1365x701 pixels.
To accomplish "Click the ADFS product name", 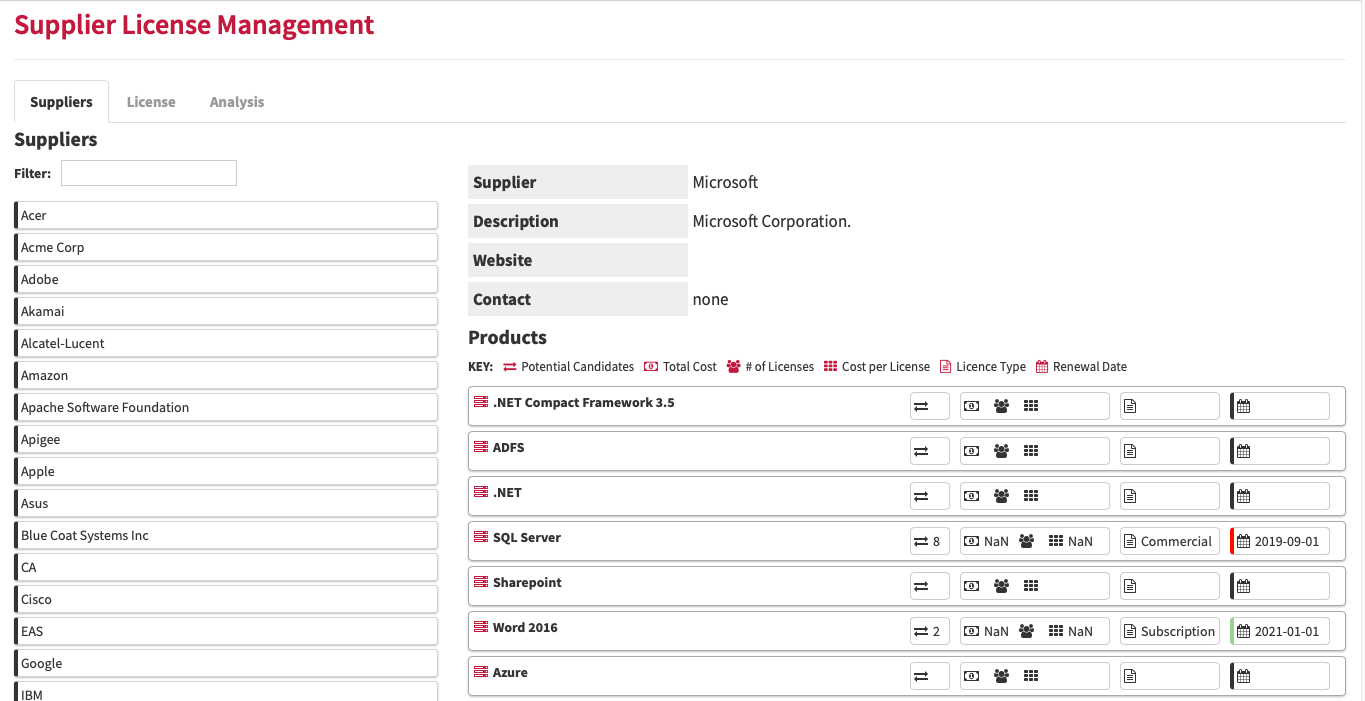I will (x=508, y=448).
